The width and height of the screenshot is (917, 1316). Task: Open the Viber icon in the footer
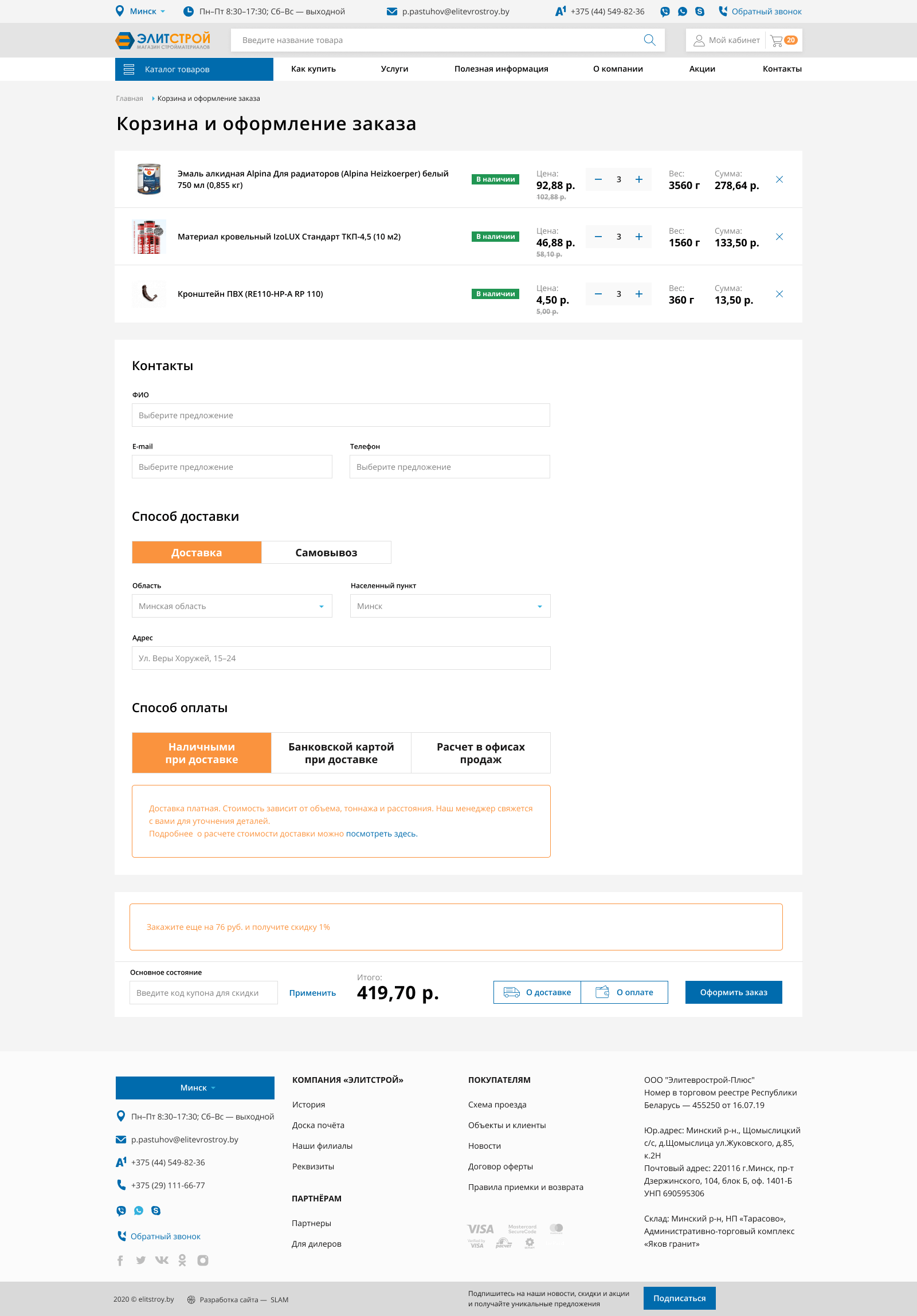121,1211
